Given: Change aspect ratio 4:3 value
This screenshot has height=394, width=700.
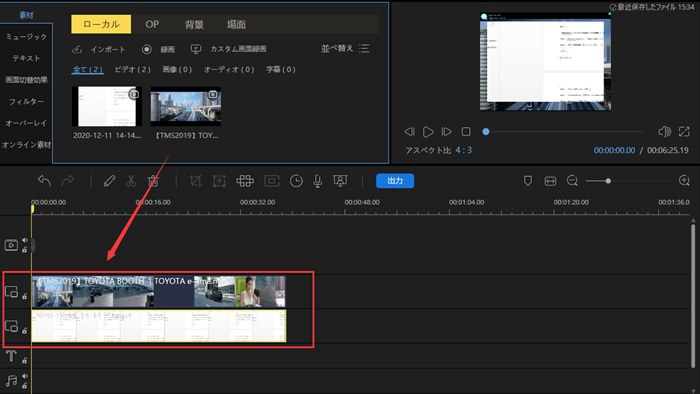Looking at the screenshot, I should click(463, 150).
